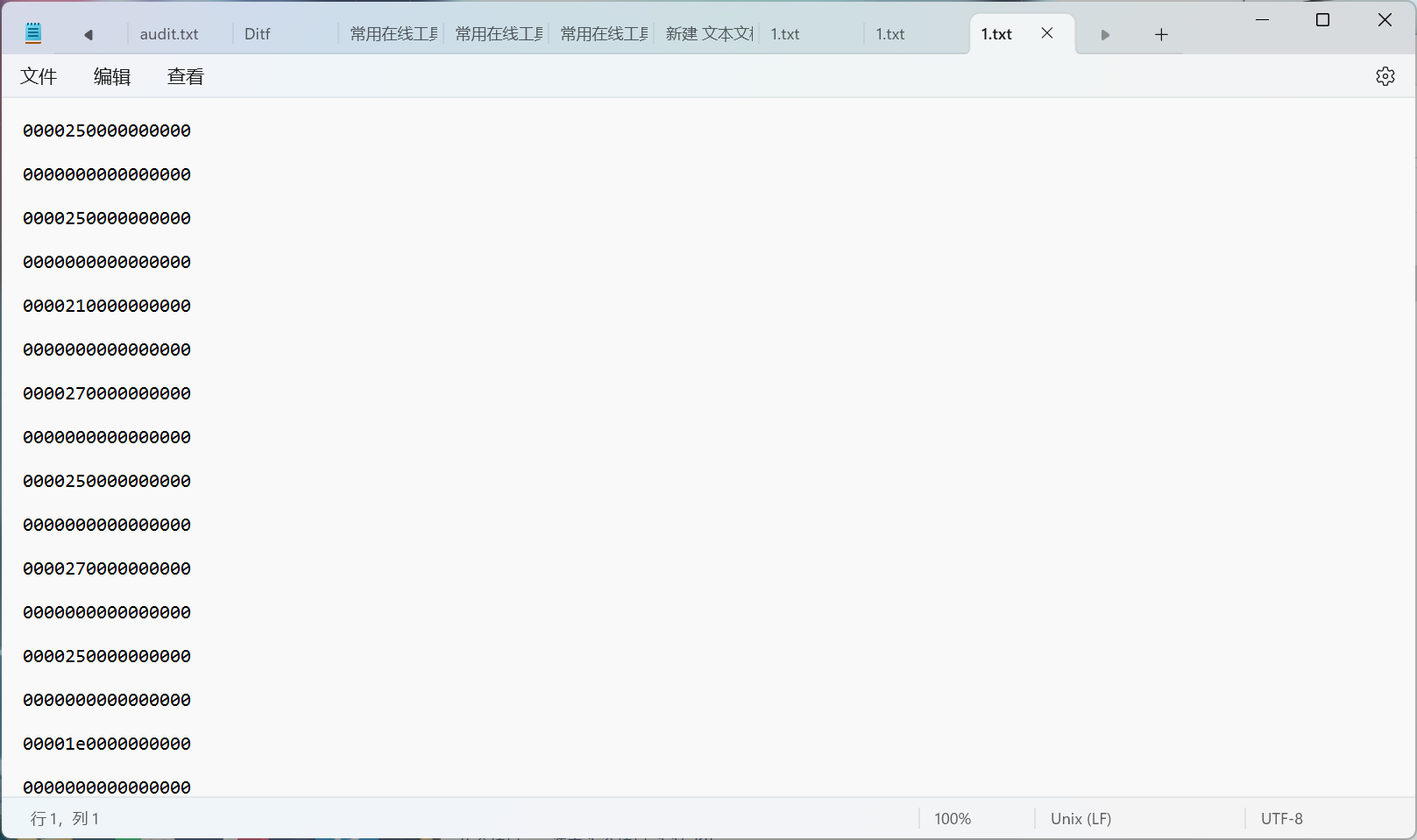
Task: Close the active 1.txt tab
Action: click(x=1047, y=33)
